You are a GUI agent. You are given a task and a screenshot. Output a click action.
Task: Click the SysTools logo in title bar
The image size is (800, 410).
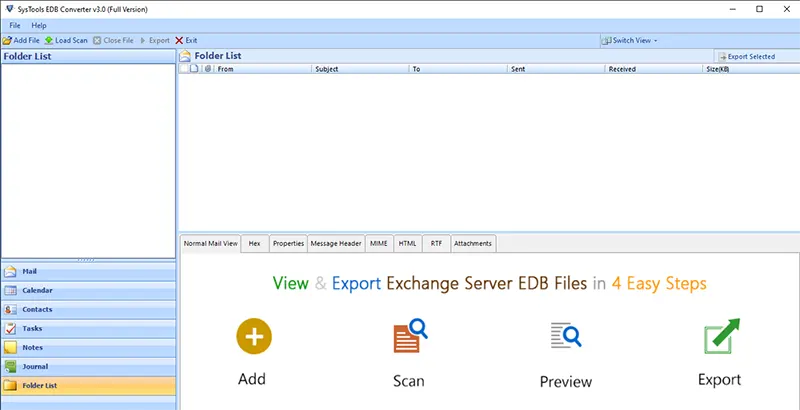point(9,9)
